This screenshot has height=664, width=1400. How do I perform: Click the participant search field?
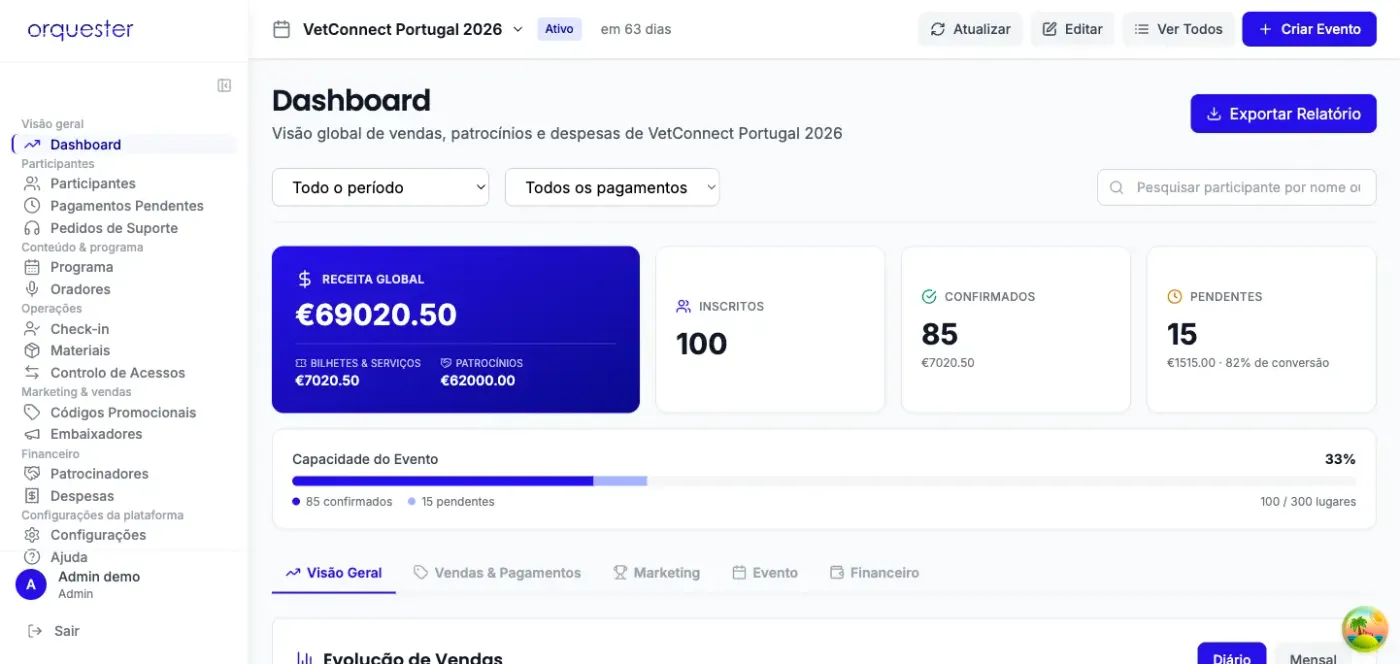pyautogui.click(x=1237, y=187)
